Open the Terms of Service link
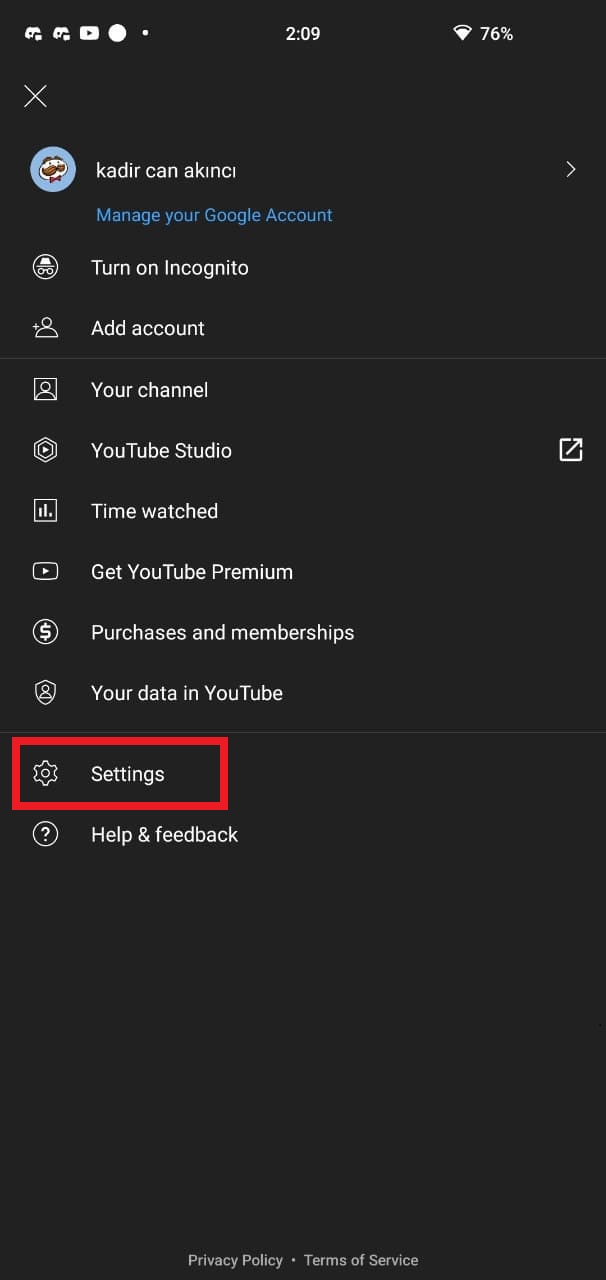Viewport: 606px width, 1280px height. 361,1260
